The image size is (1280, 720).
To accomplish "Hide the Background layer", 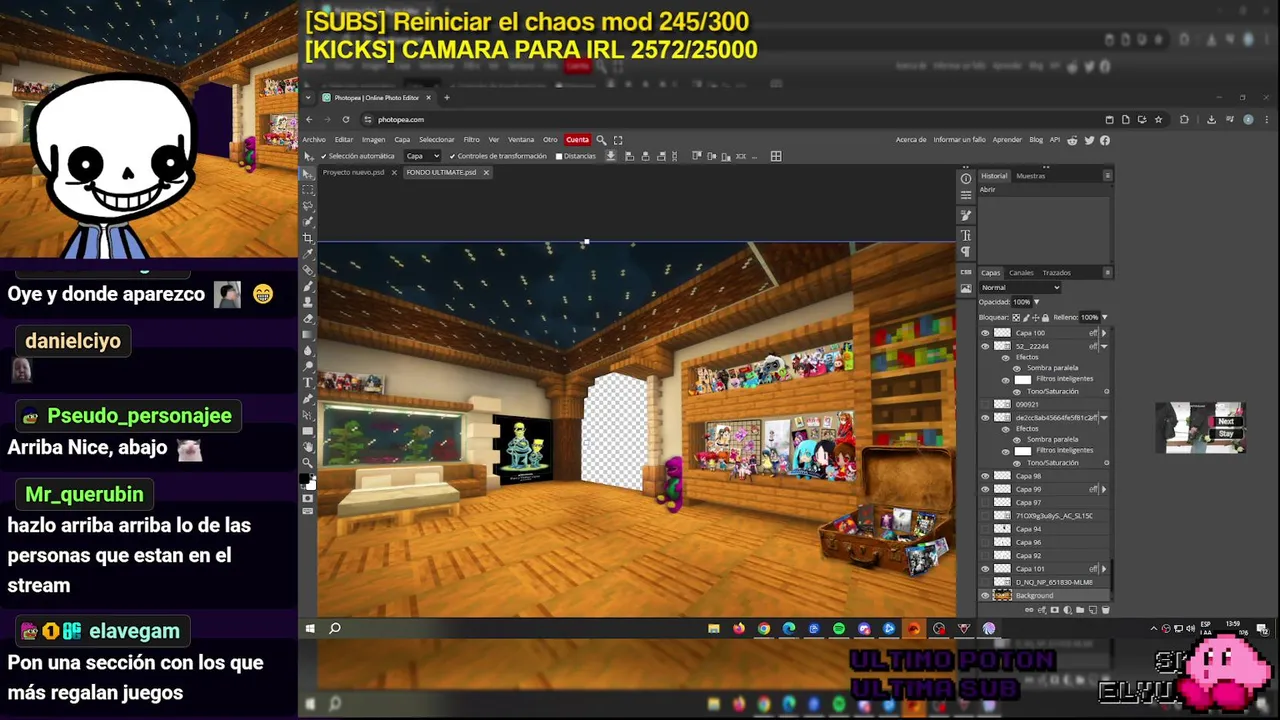I will pos(985,595).
